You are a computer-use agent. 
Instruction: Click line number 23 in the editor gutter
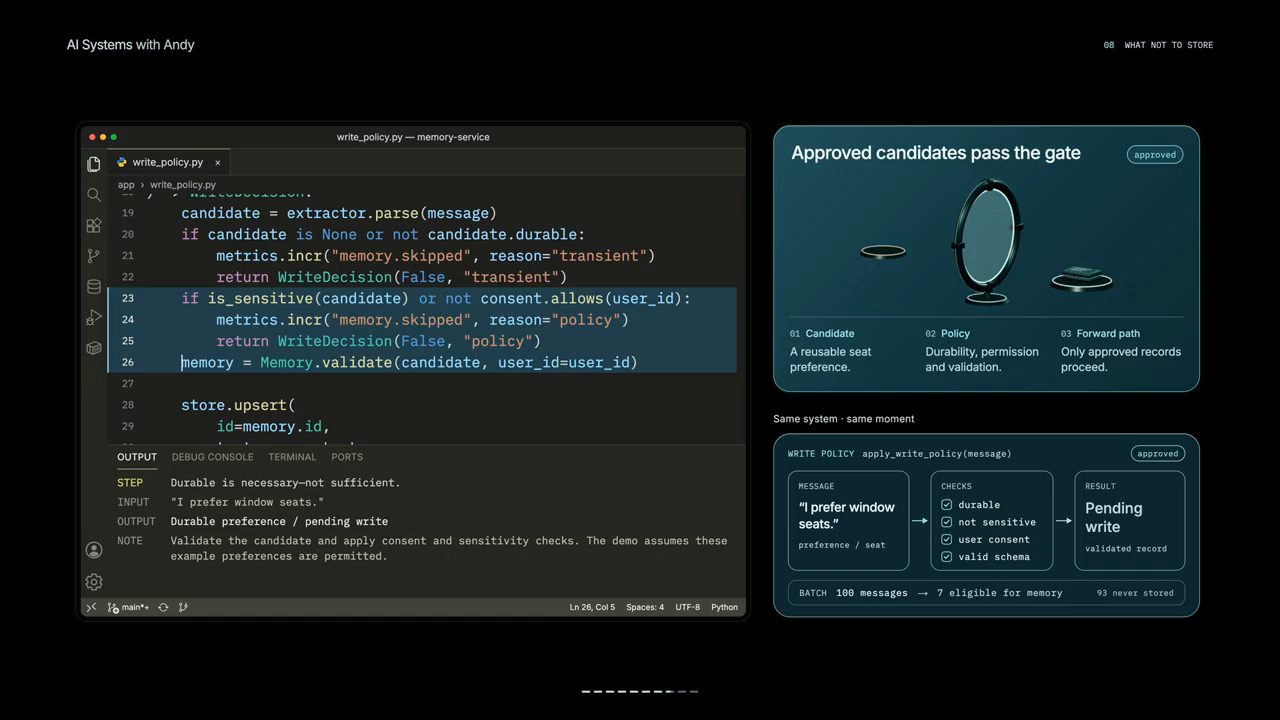point(127,298)
